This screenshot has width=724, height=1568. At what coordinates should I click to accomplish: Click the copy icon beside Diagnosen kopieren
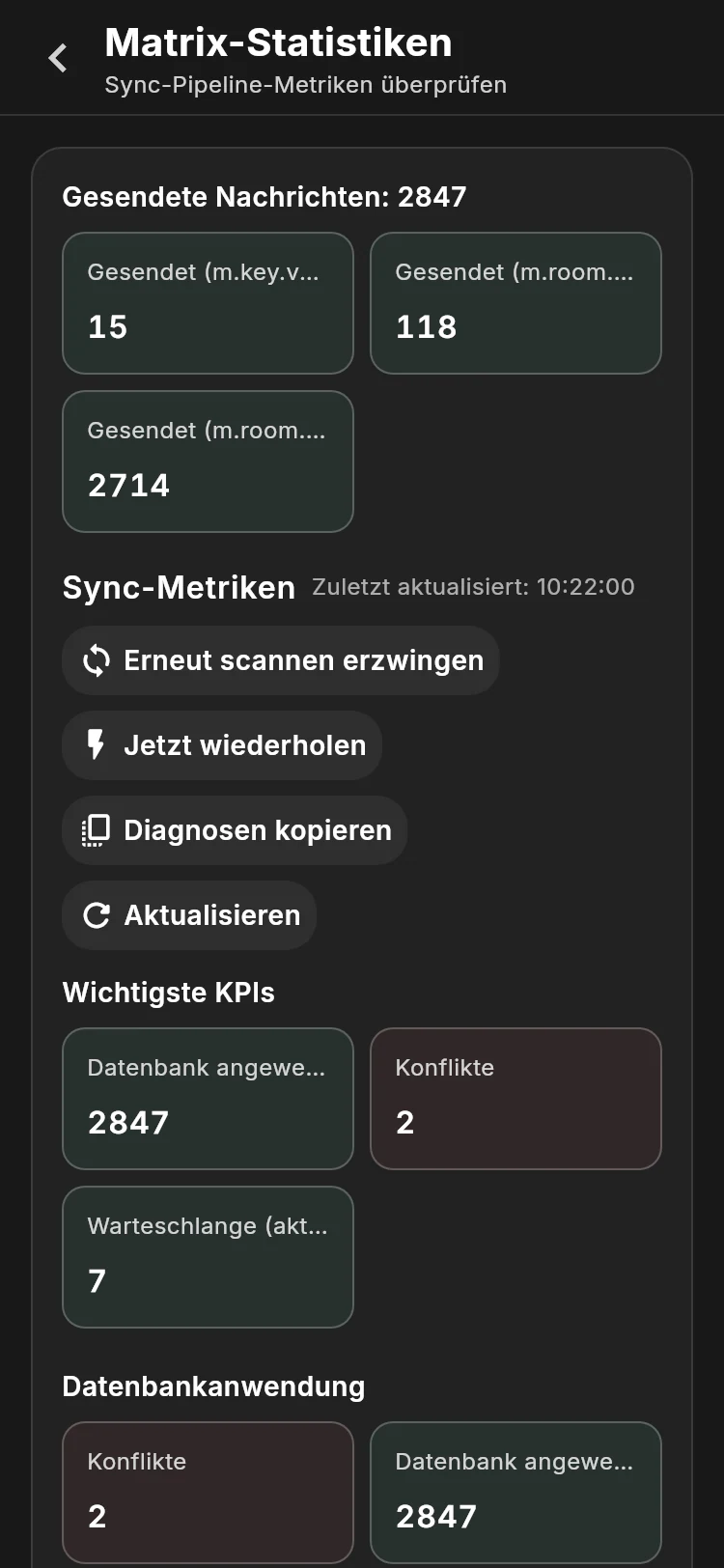pyautogui.click(x=96, y=830)
